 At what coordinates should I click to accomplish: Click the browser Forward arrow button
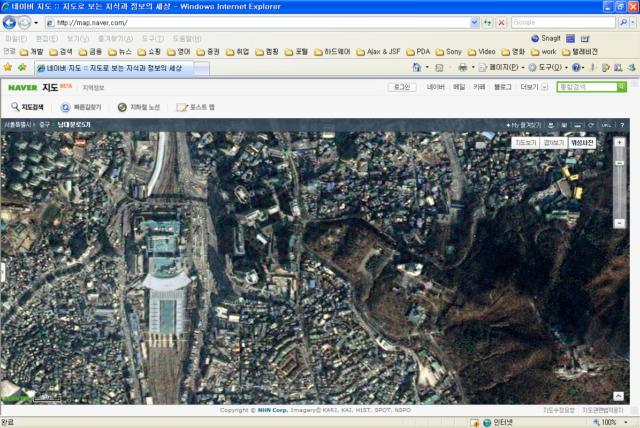tap(24, 22)
